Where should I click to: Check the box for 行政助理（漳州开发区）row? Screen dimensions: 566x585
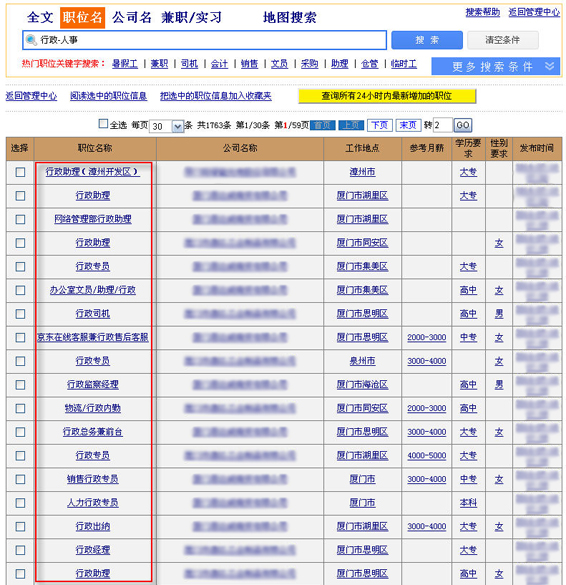coord(20,172)
